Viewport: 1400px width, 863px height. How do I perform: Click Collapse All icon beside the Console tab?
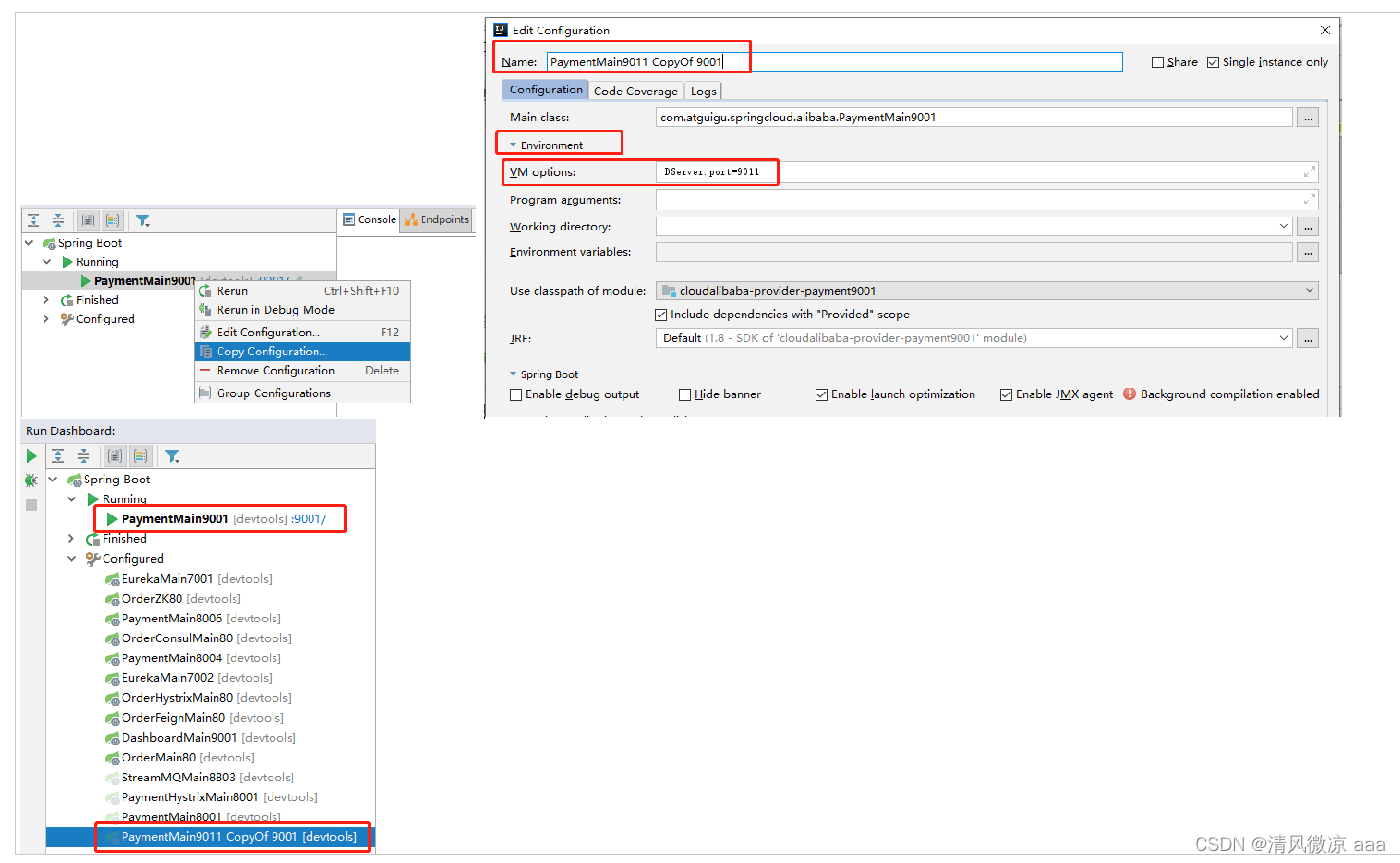(59, 220)
